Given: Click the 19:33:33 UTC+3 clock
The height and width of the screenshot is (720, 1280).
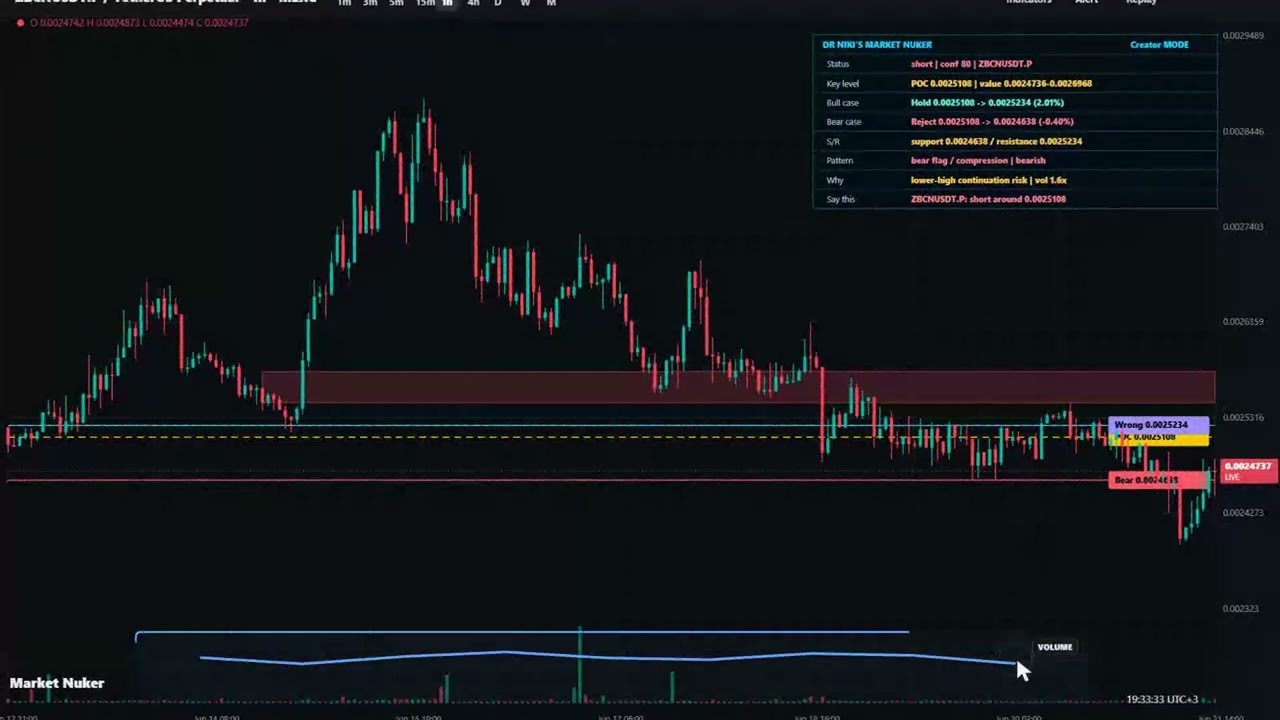Looking at the screenshot, I should [x=1162, y=699].
